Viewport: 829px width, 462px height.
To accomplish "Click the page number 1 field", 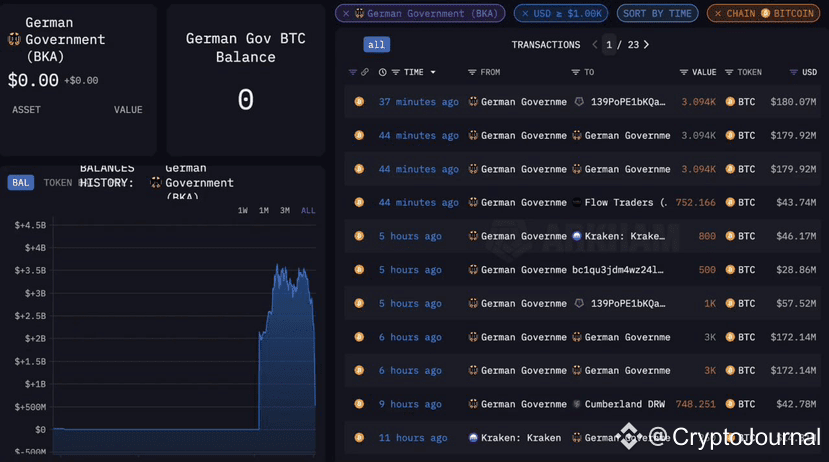I will [x=609, y=45].
